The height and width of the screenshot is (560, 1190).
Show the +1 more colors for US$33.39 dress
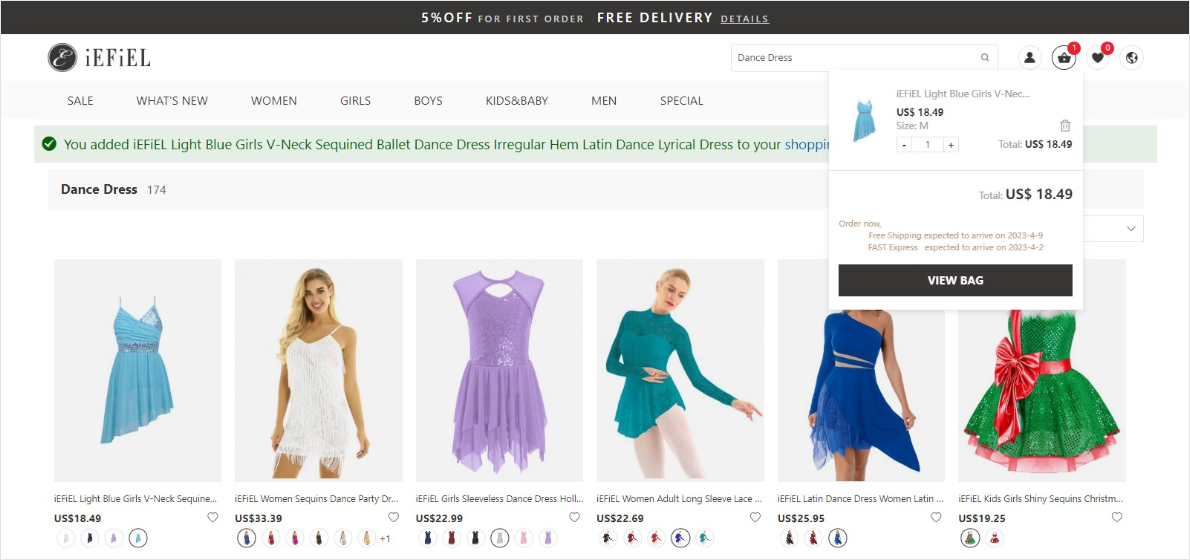(x=386, y=539)
